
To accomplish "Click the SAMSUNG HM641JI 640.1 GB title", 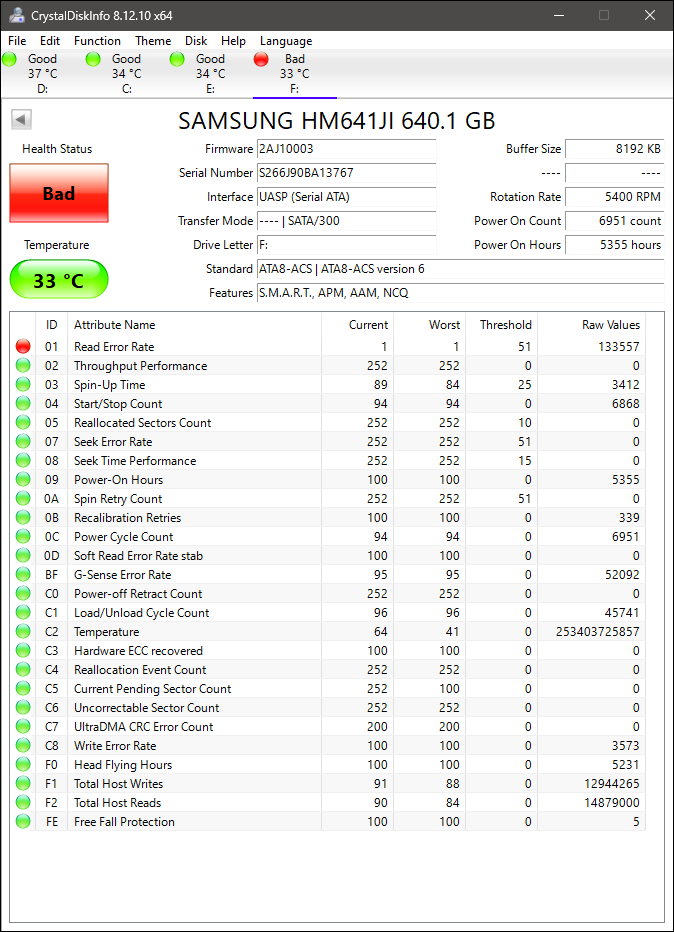I will [x=336, y=121].
